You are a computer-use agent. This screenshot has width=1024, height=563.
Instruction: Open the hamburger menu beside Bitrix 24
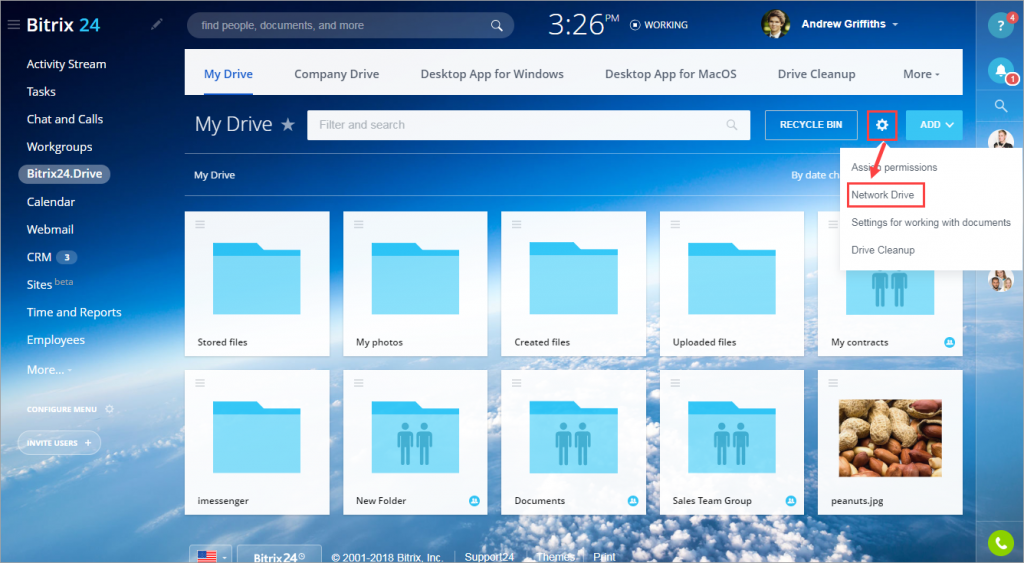point(13,25)
